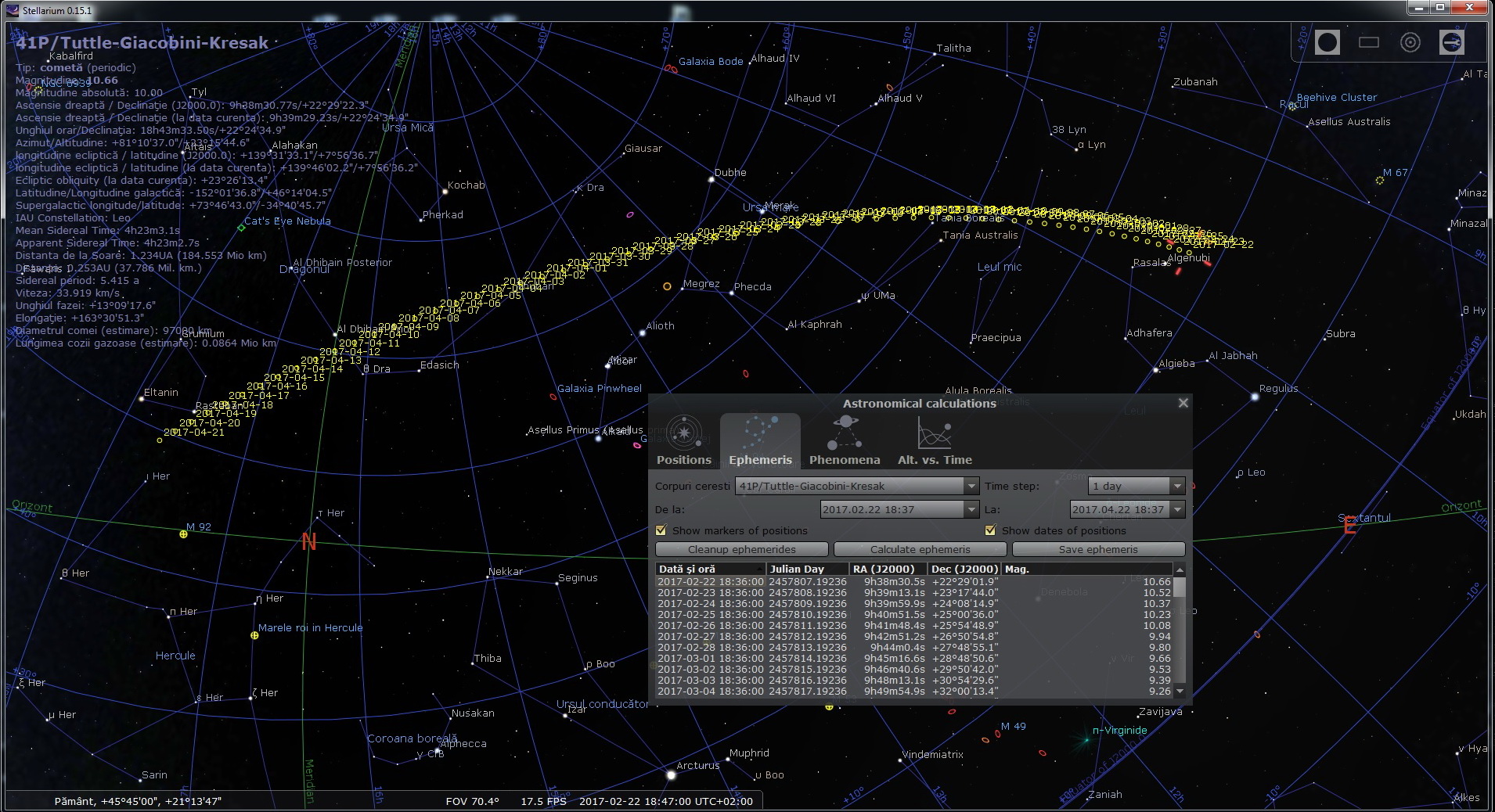This screenshot has height=812, width=1495.
Task: Click the Stellarium app icon in title bar
Action: pyautogui.click(x=12, y=10)
